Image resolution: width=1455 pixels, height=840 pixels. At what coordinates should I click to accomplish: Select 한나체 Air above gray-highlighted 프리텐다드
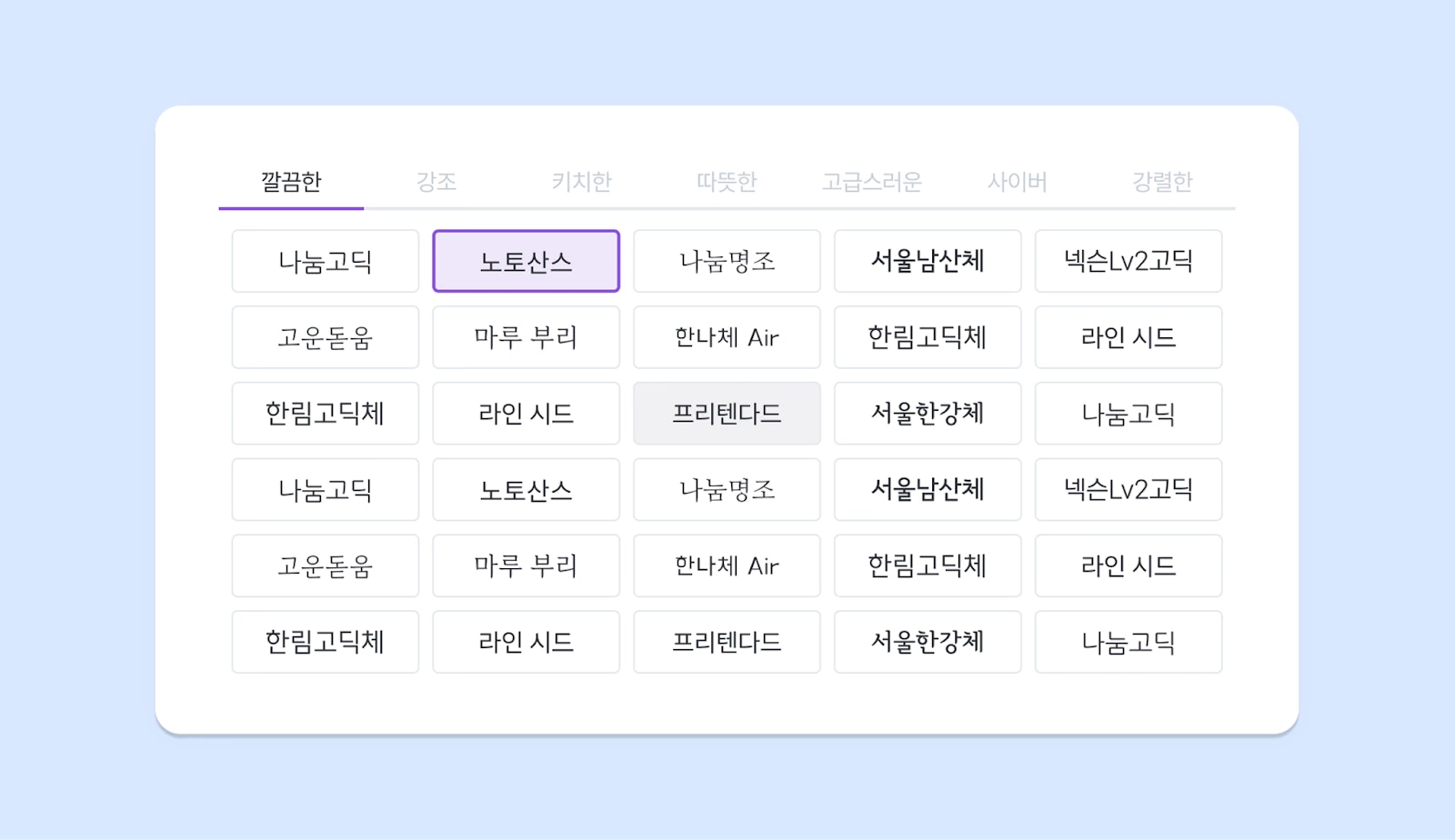click(x=727, y=337)
